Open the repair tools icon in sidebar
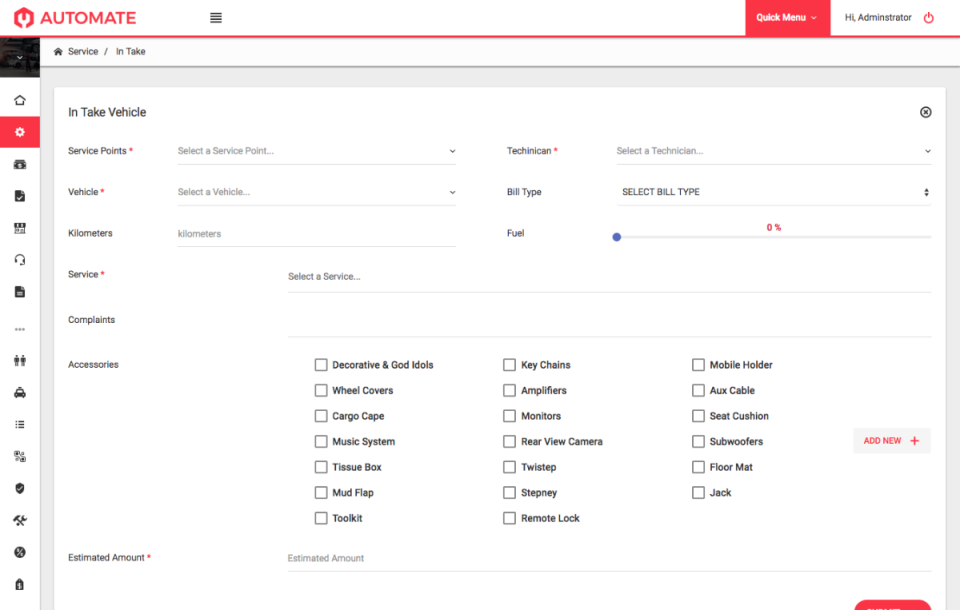The height and width of the screenshot is (610, 960). (x=20, y=520)
